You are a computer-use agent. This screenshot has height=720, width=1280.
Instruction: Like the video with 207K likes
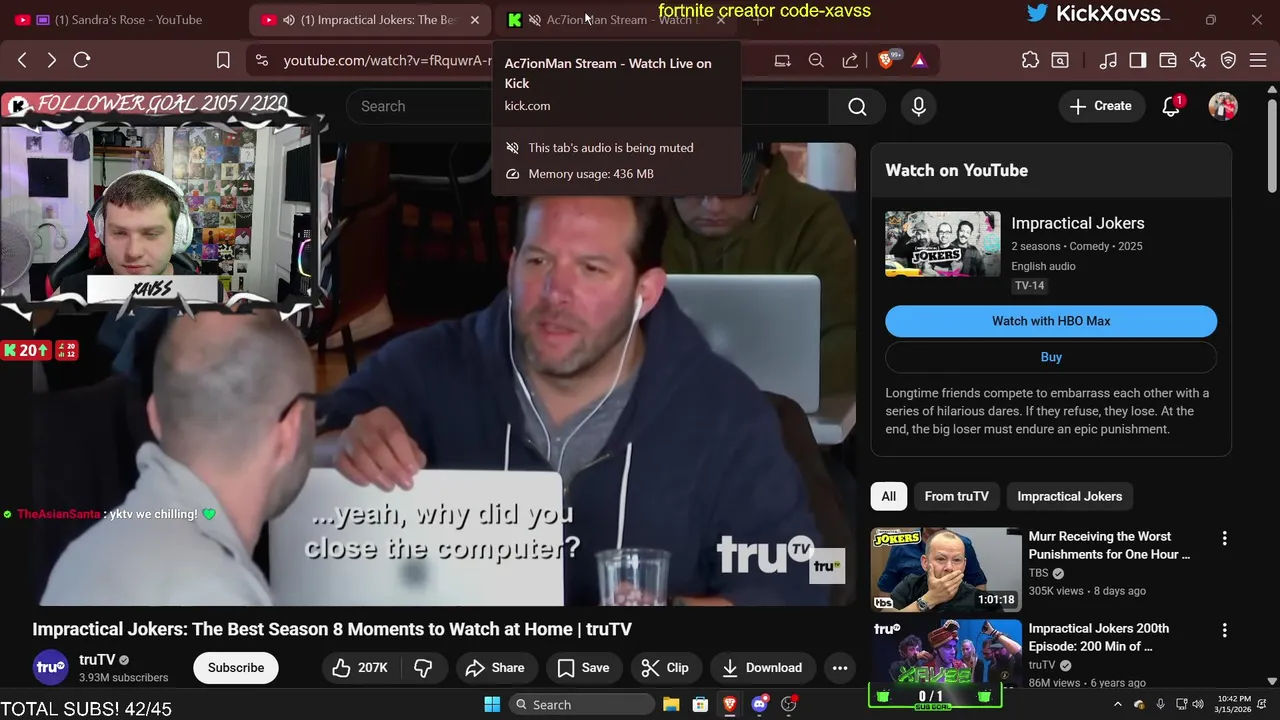click(x=358, y=668)
